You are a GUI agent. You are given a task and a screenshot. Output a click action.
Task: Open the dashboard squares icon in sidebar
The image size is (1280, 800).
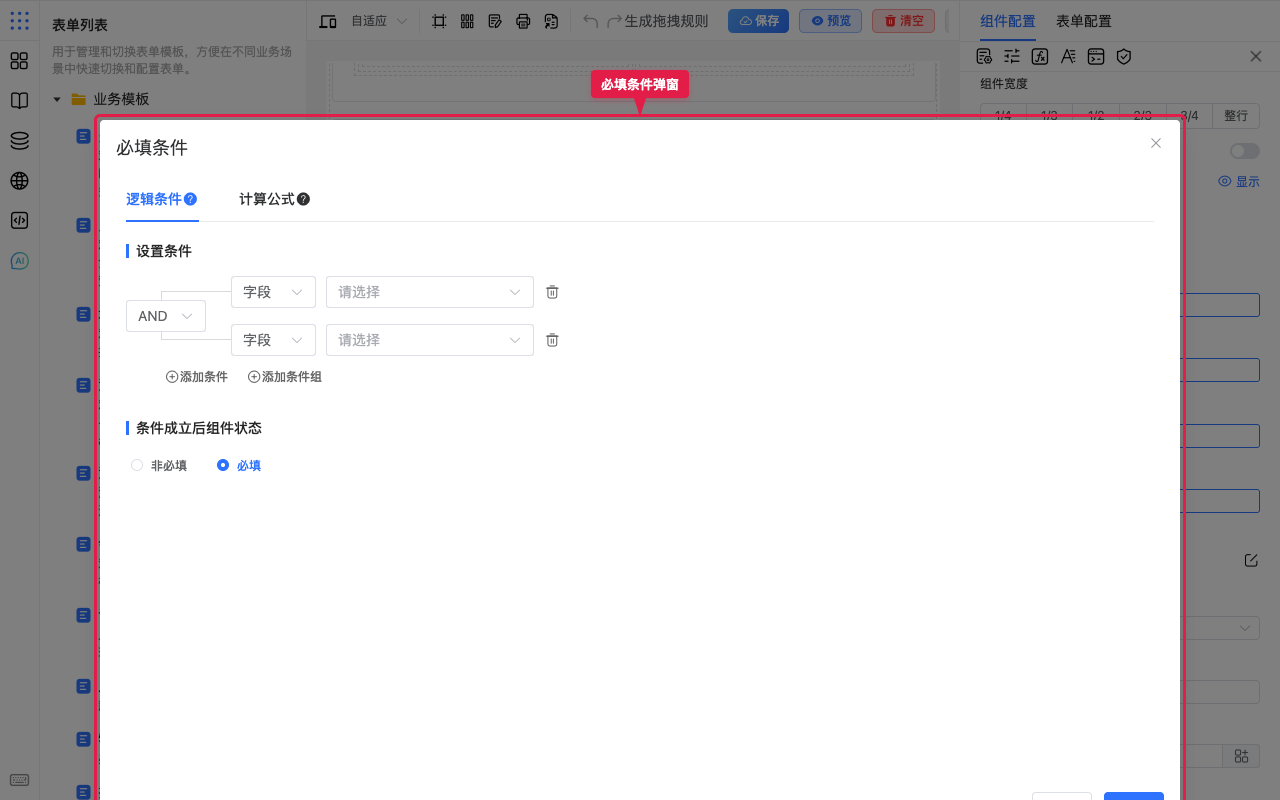19,61
